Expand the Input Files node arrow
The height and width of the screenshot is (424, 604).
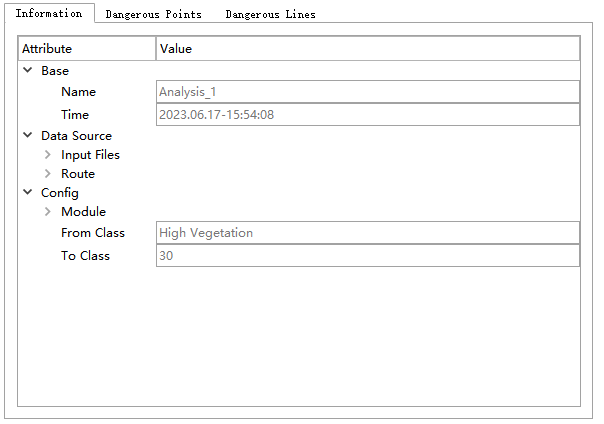pos(47,154)
